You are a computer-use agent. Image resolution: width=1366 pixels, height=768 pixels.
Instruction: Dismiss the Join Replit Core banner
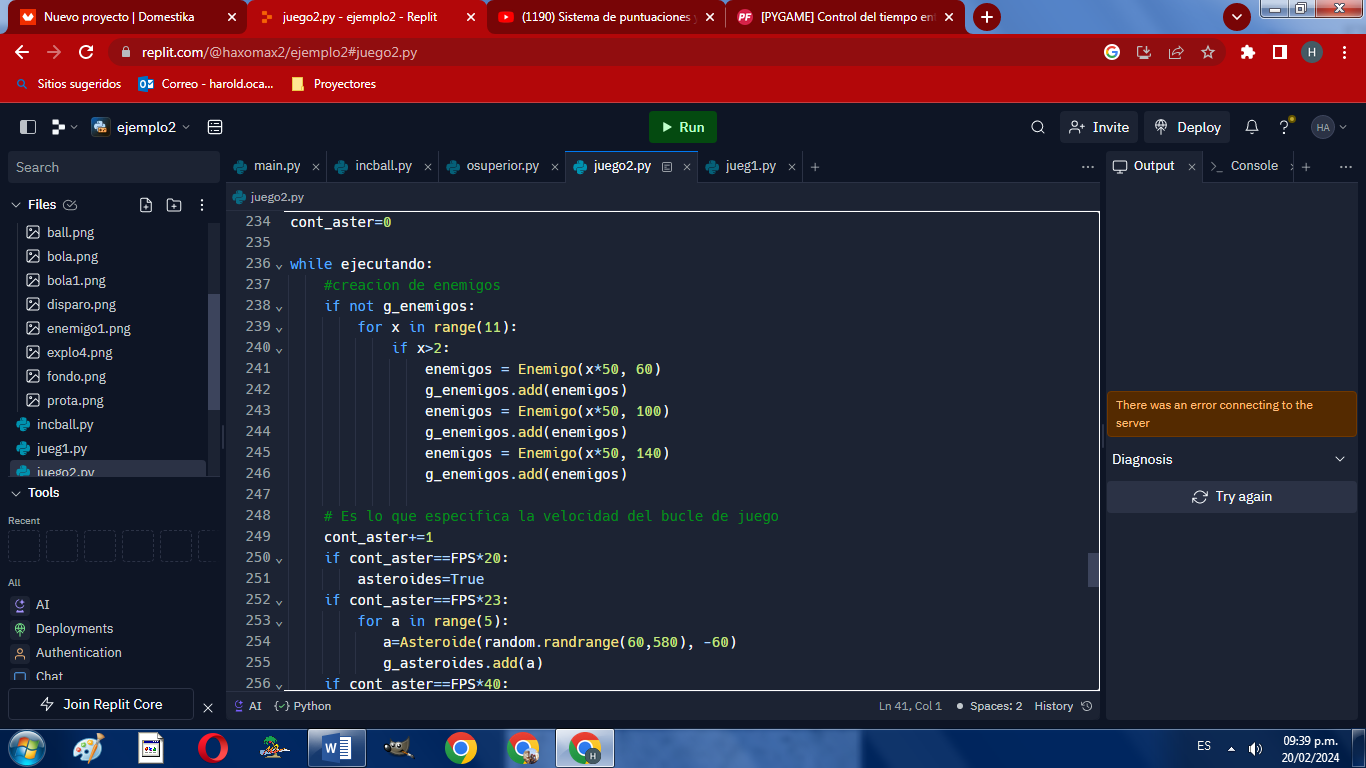tap(208, 708)
